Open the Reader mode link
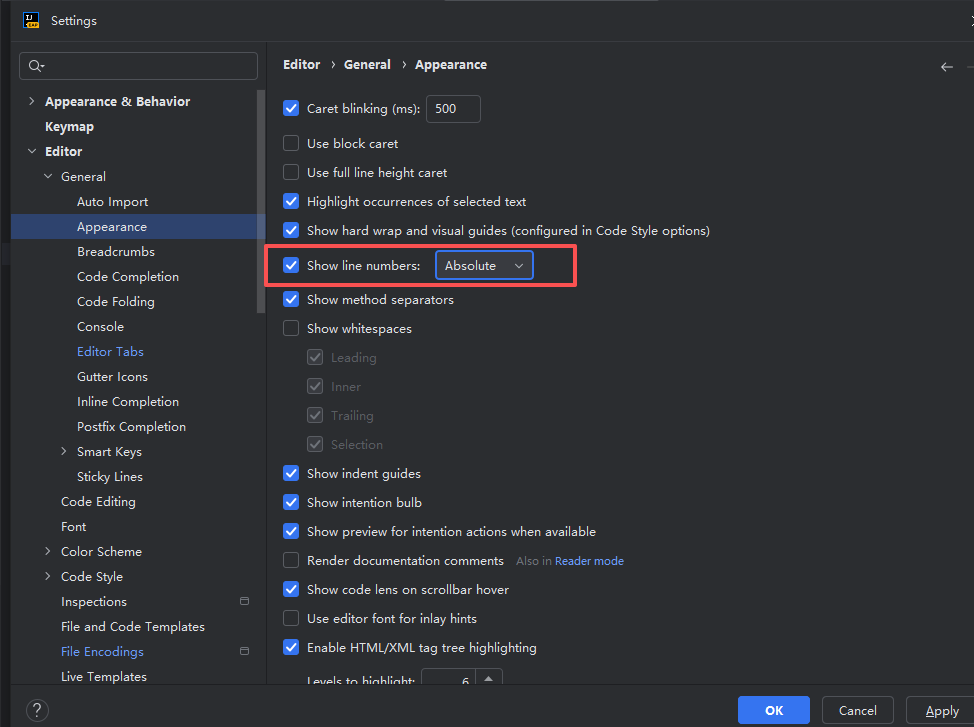Viewport: 974px width, 727px height. coord(589,561)
